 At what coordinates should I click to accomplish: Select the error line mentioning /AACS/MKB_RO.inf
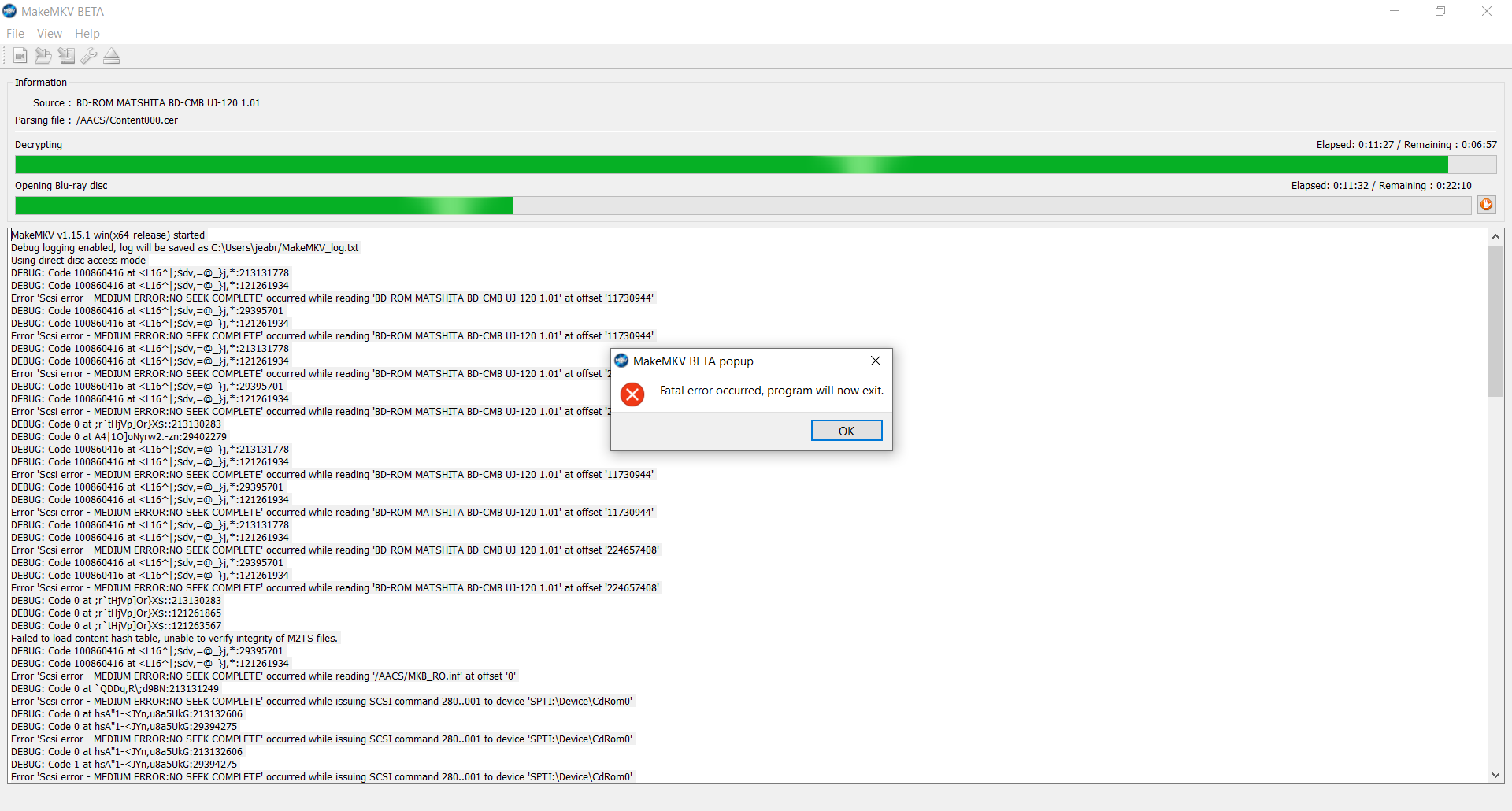pyautogui.click(x=264, y=676)
